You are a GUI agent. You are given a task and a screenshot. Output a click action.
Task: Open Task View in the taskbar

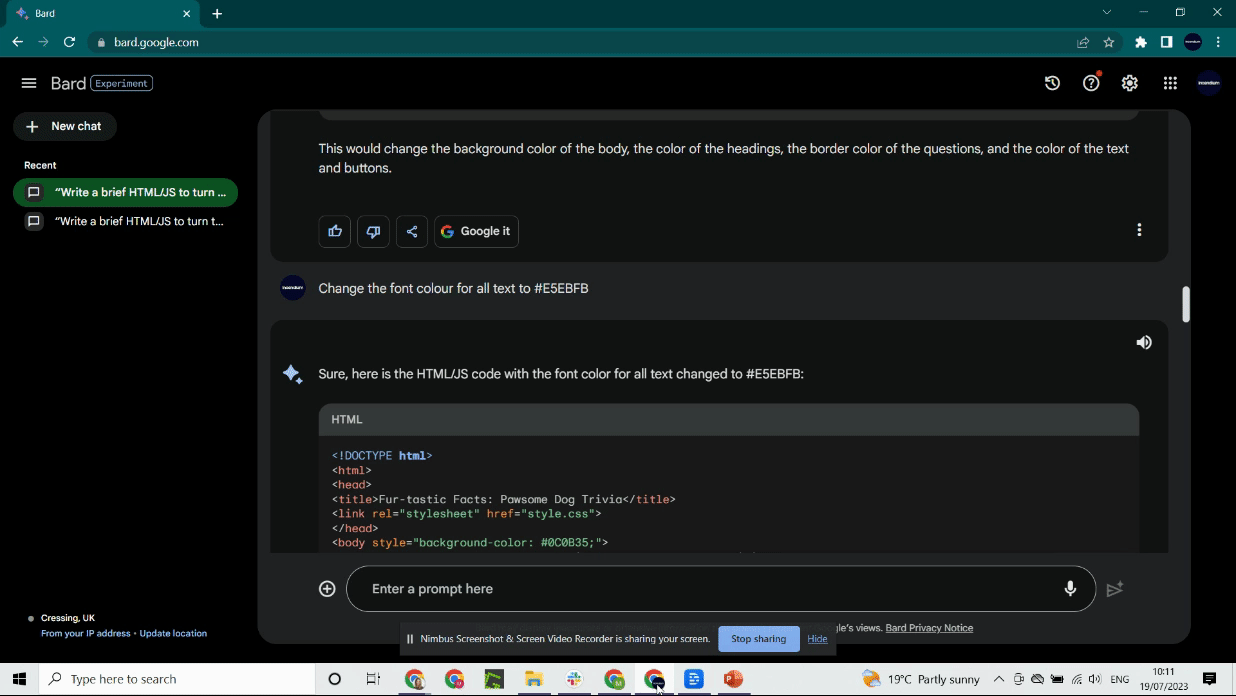click(373, 679)
